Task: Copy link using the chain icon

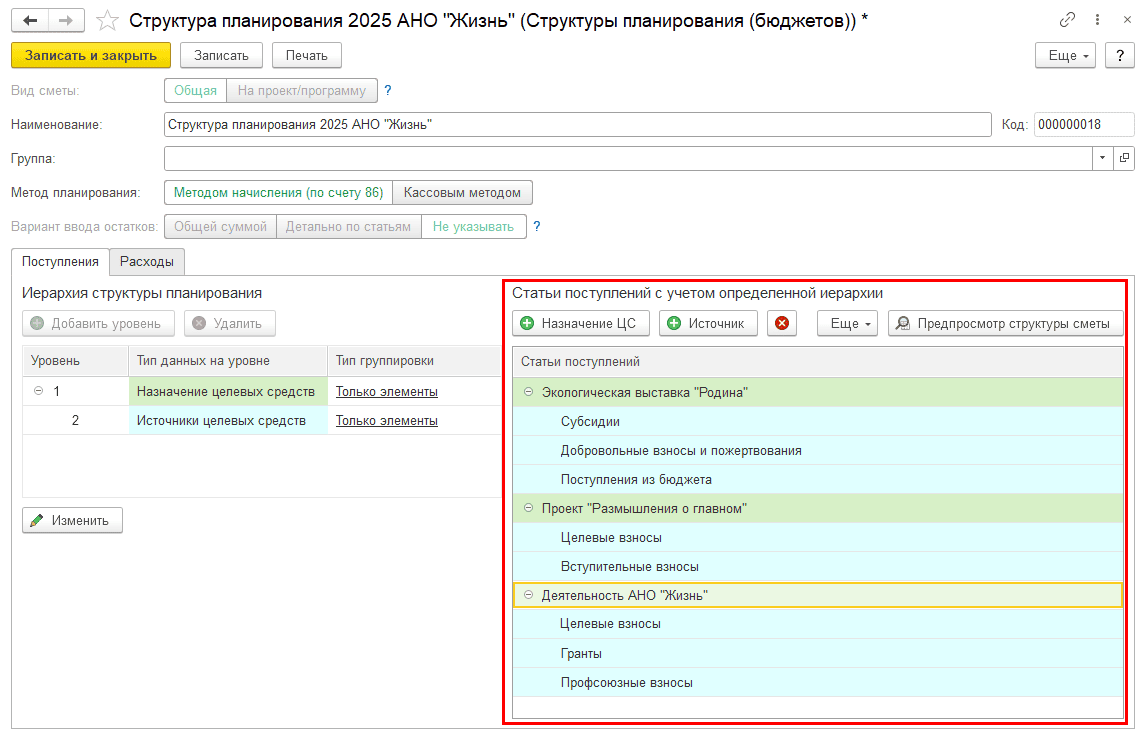Action: point(1068,21)
